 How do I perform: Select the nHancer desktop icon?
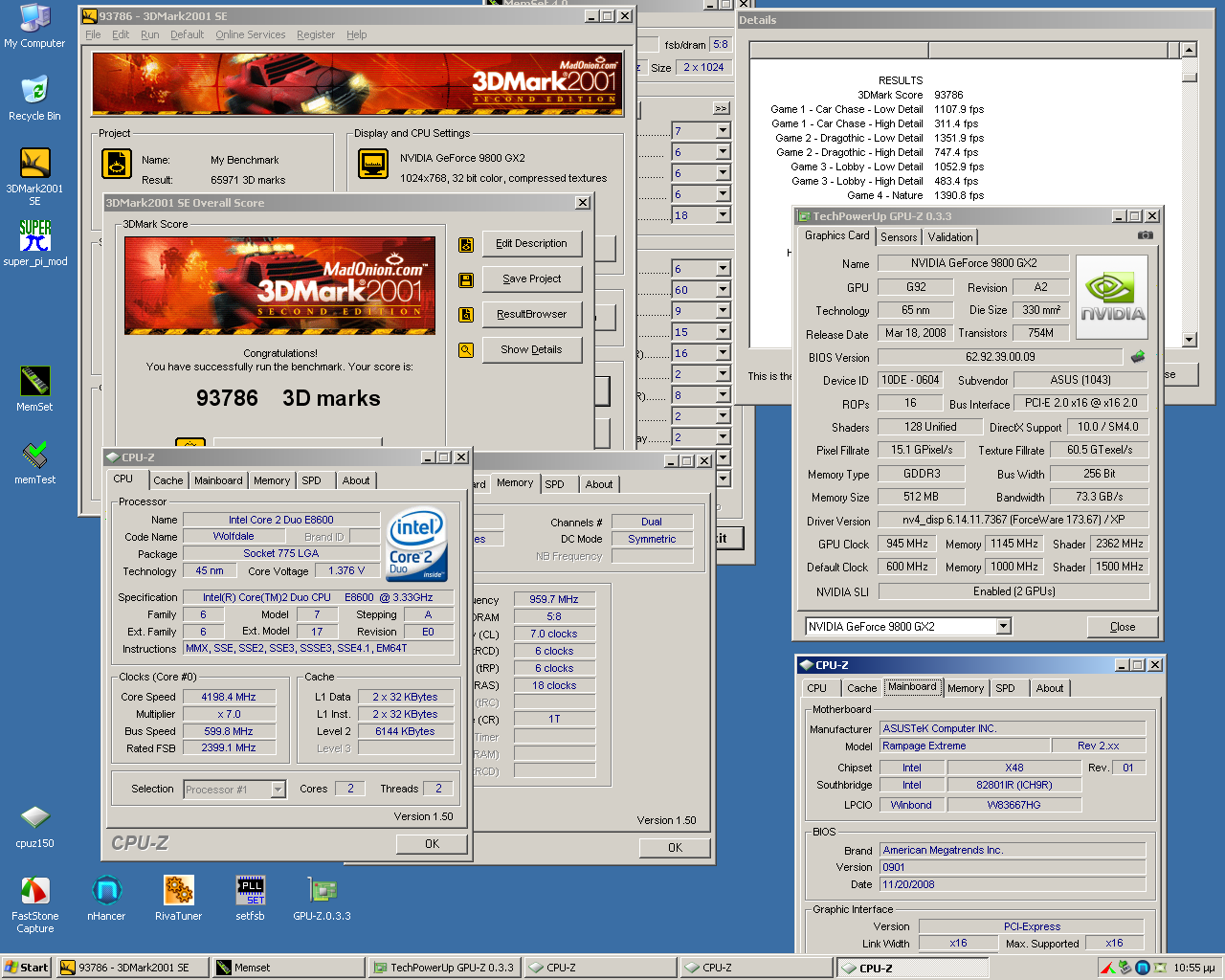click(x=106, y=891)
